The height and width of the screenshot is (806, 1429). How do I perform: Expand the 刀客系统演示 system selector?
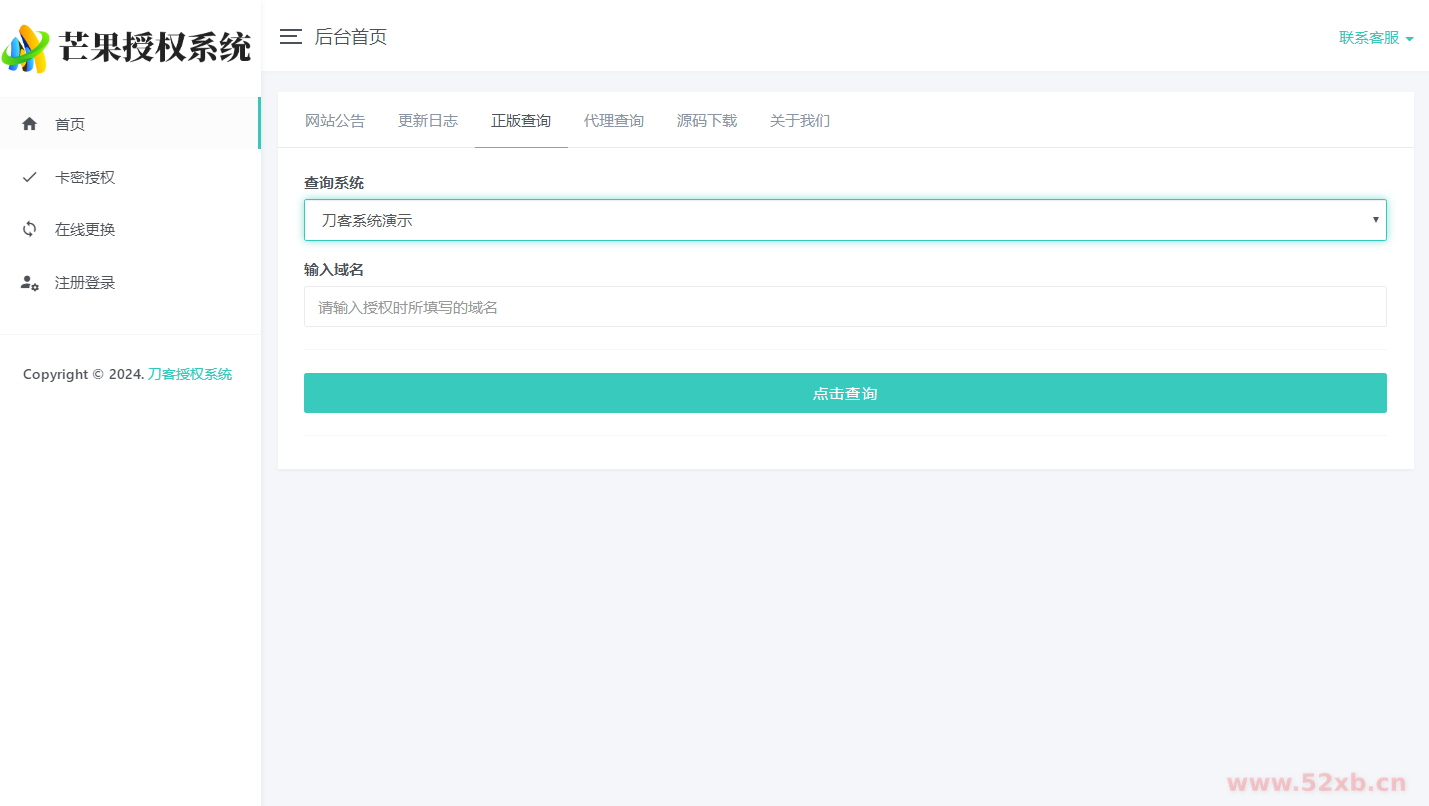pos(844,220)
